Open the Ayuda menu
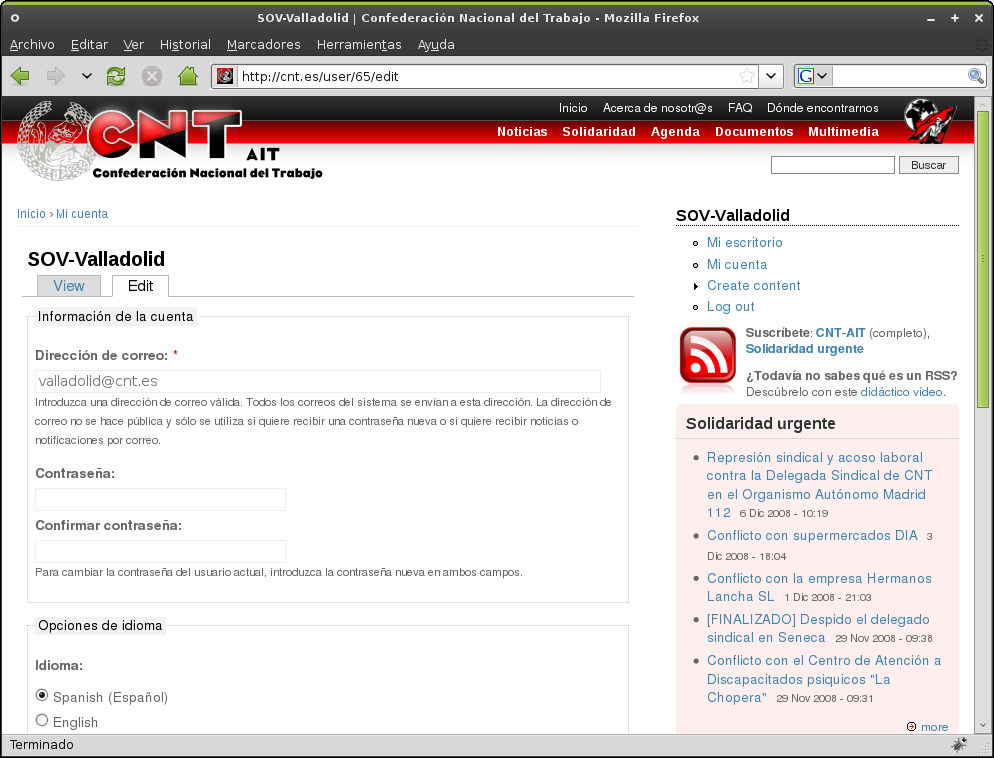994x758 pixels. click(436, 44)
